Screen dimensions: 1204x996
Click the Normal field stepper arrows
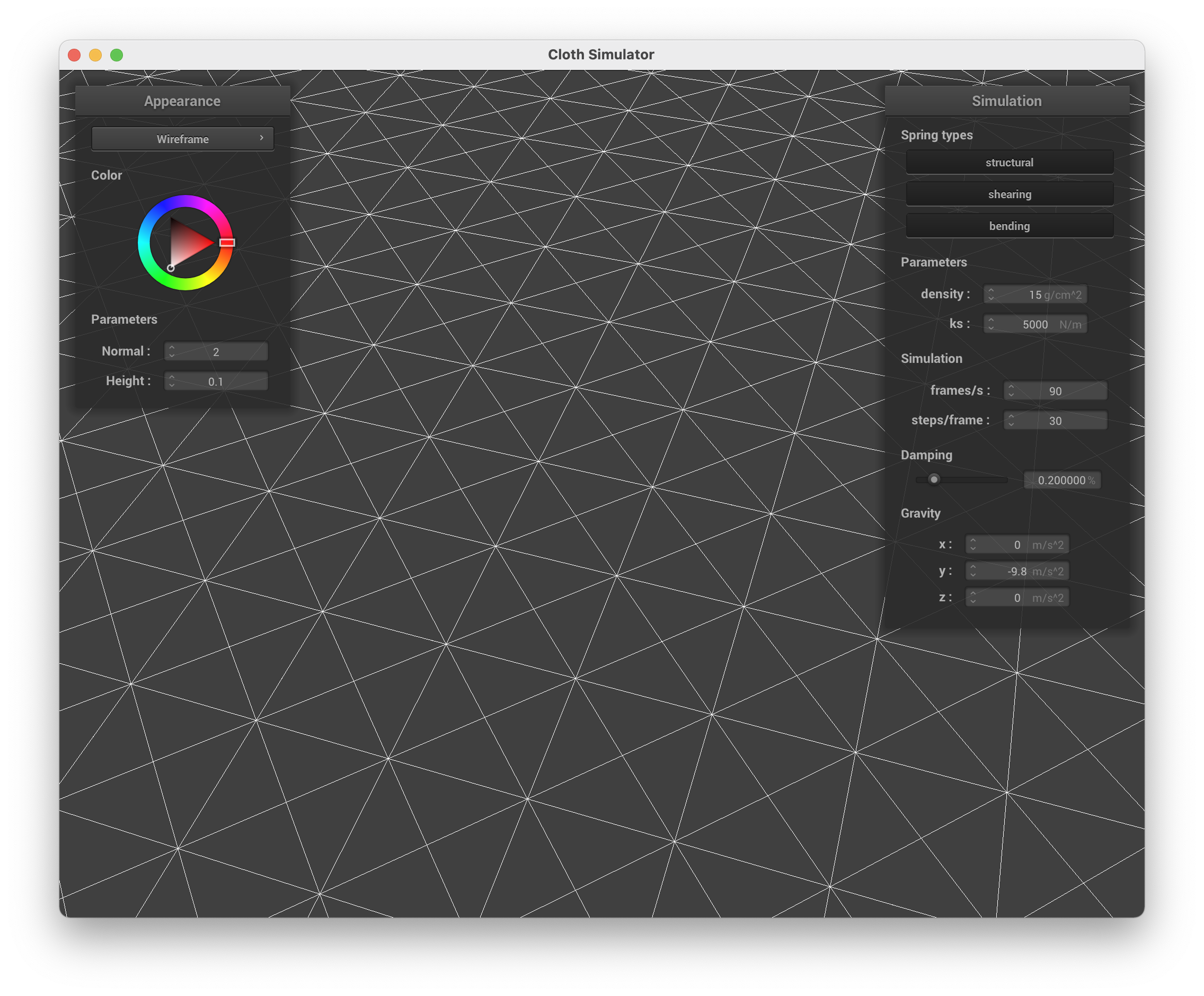pos(171,351)
